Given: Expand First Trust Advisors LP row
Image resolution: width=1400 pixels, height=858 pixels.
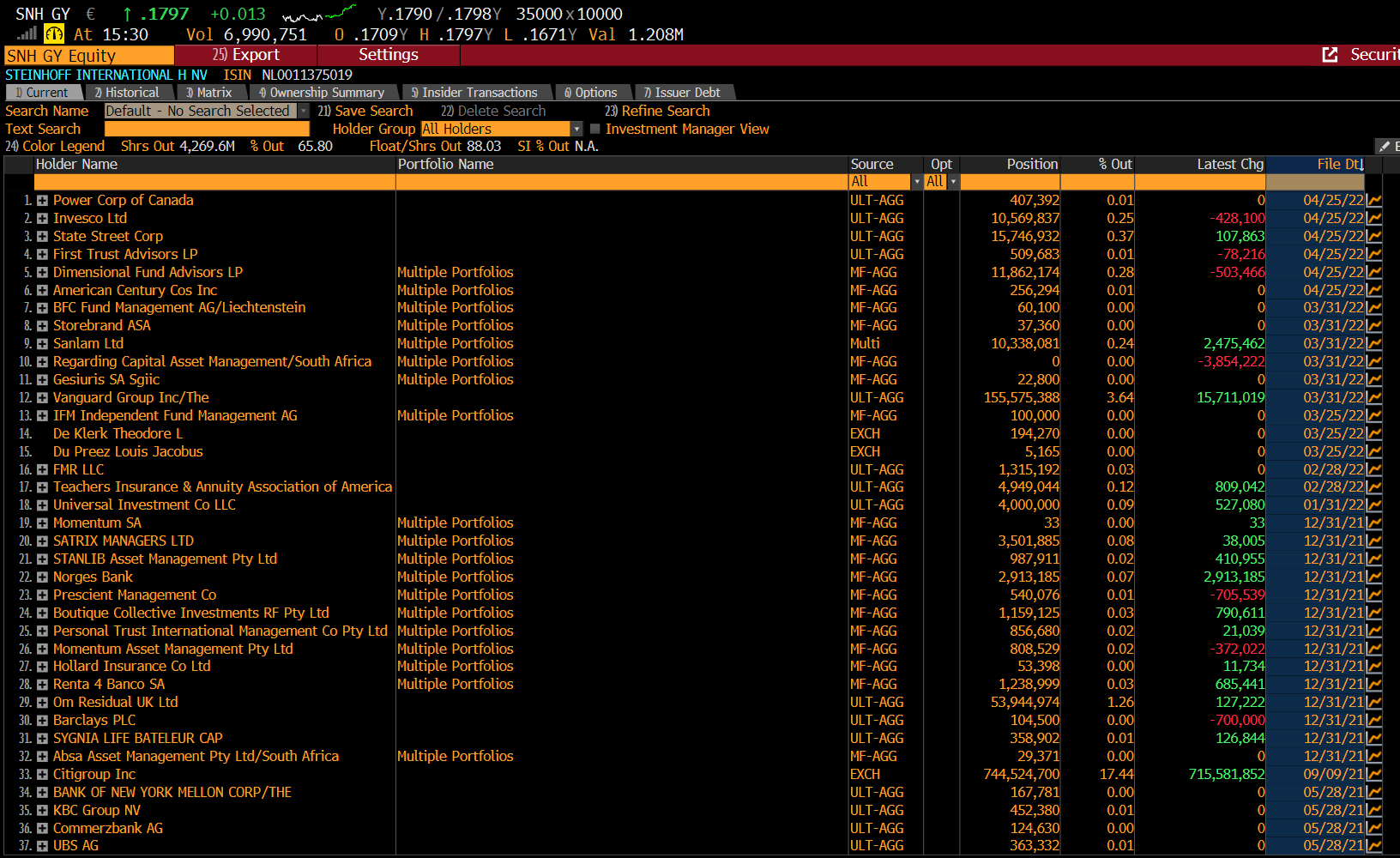Looking at the screenshot, I should [x=42, y=254].
